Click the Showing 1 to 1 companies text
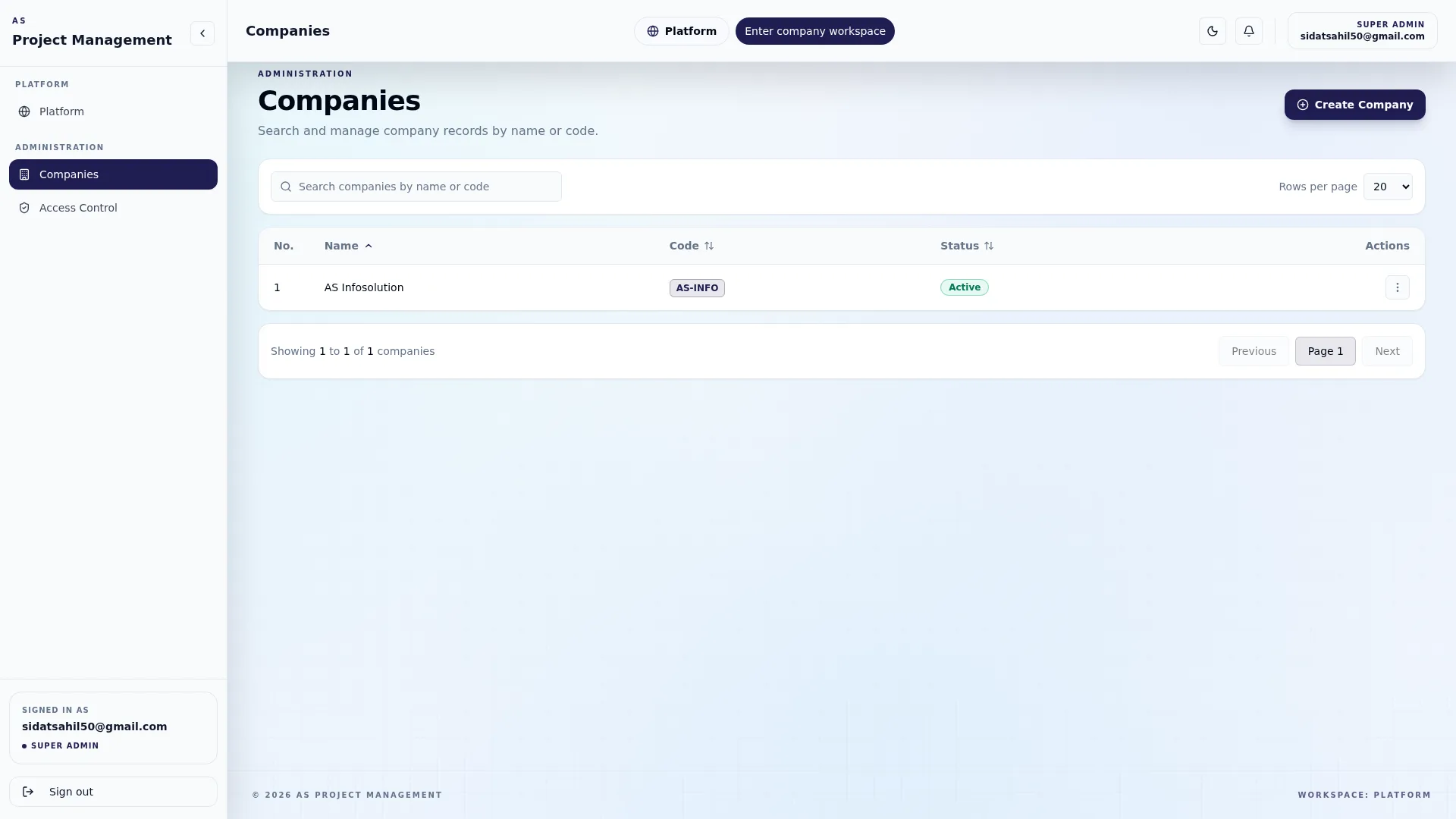 [353, 351]
